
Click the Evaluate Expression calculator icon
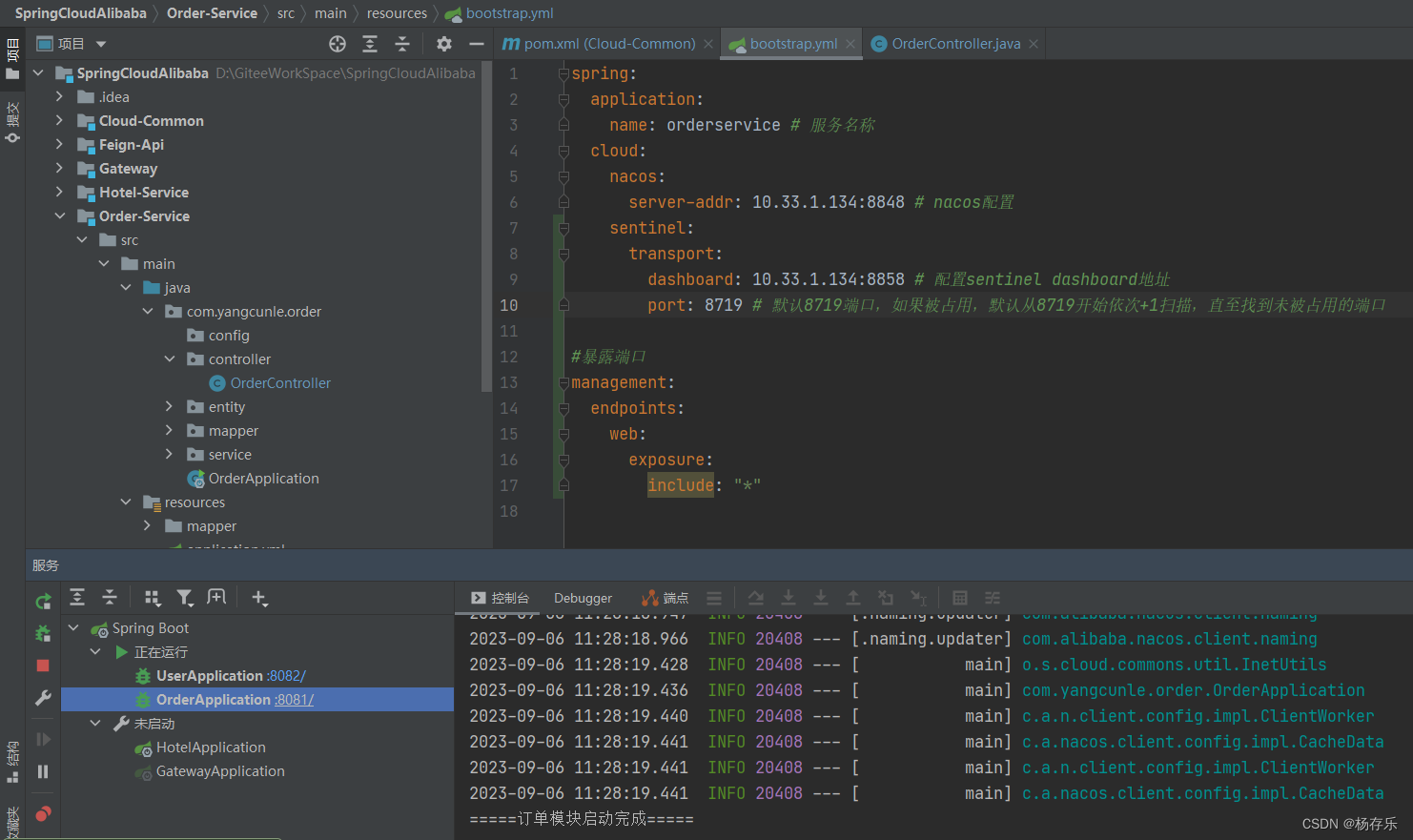coord(960,598)
